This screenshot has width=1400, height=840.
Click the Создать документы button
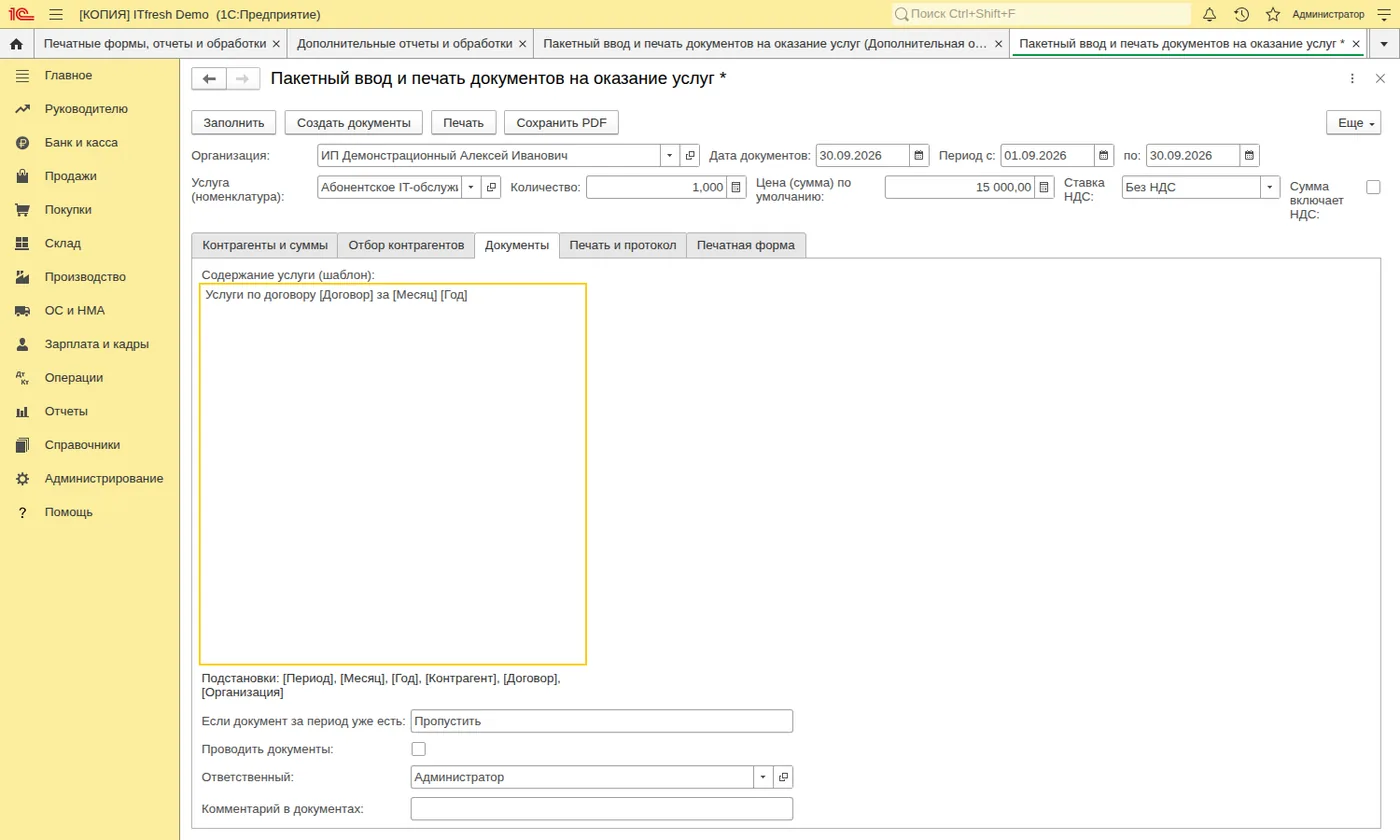(x=354, y=122)
